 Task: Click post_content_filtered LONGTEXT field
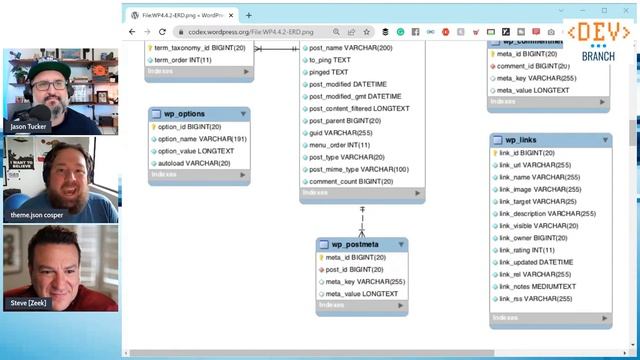(x=359, y=109)
